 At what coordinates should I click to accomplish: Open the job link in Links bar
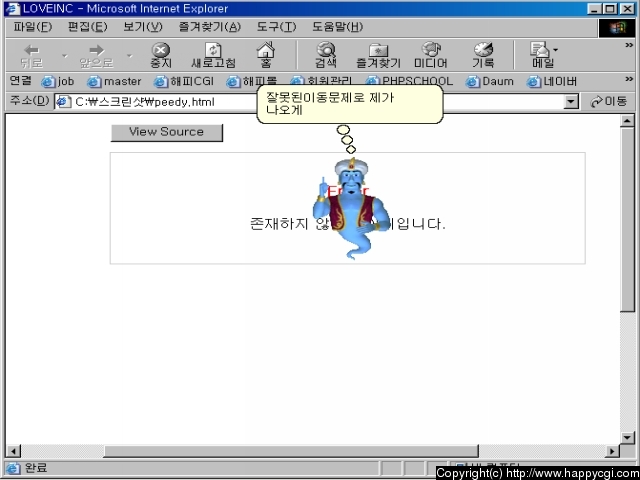(58, 82)
